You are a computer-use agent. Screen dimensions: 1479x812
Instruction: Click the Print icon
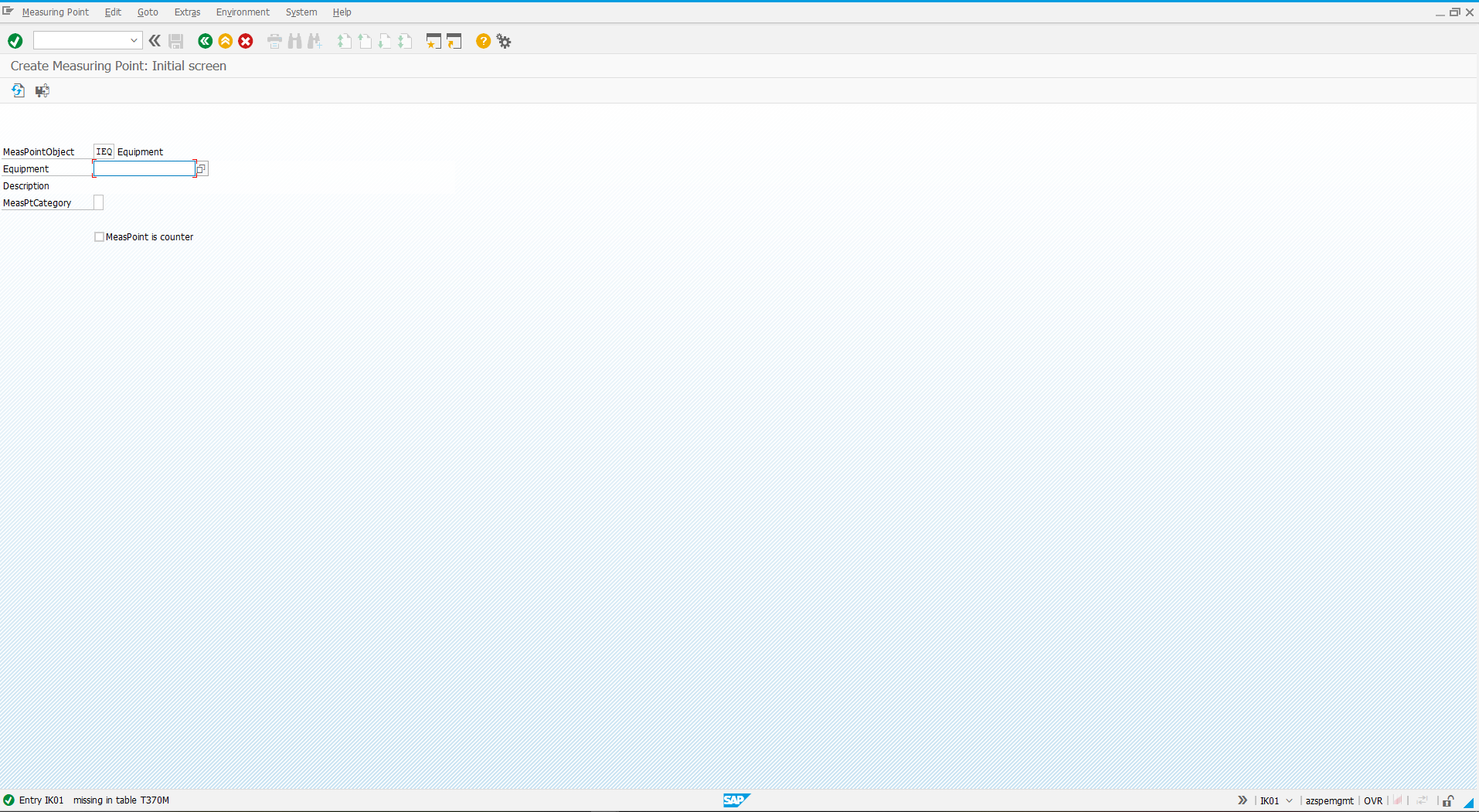274,41
